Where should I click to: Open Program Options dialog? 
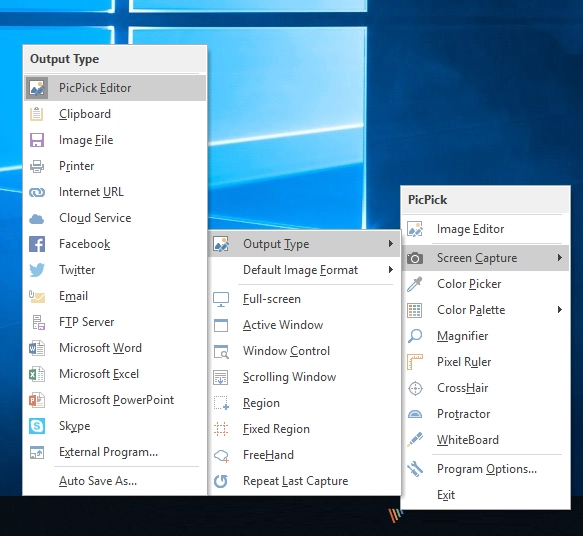486,469
